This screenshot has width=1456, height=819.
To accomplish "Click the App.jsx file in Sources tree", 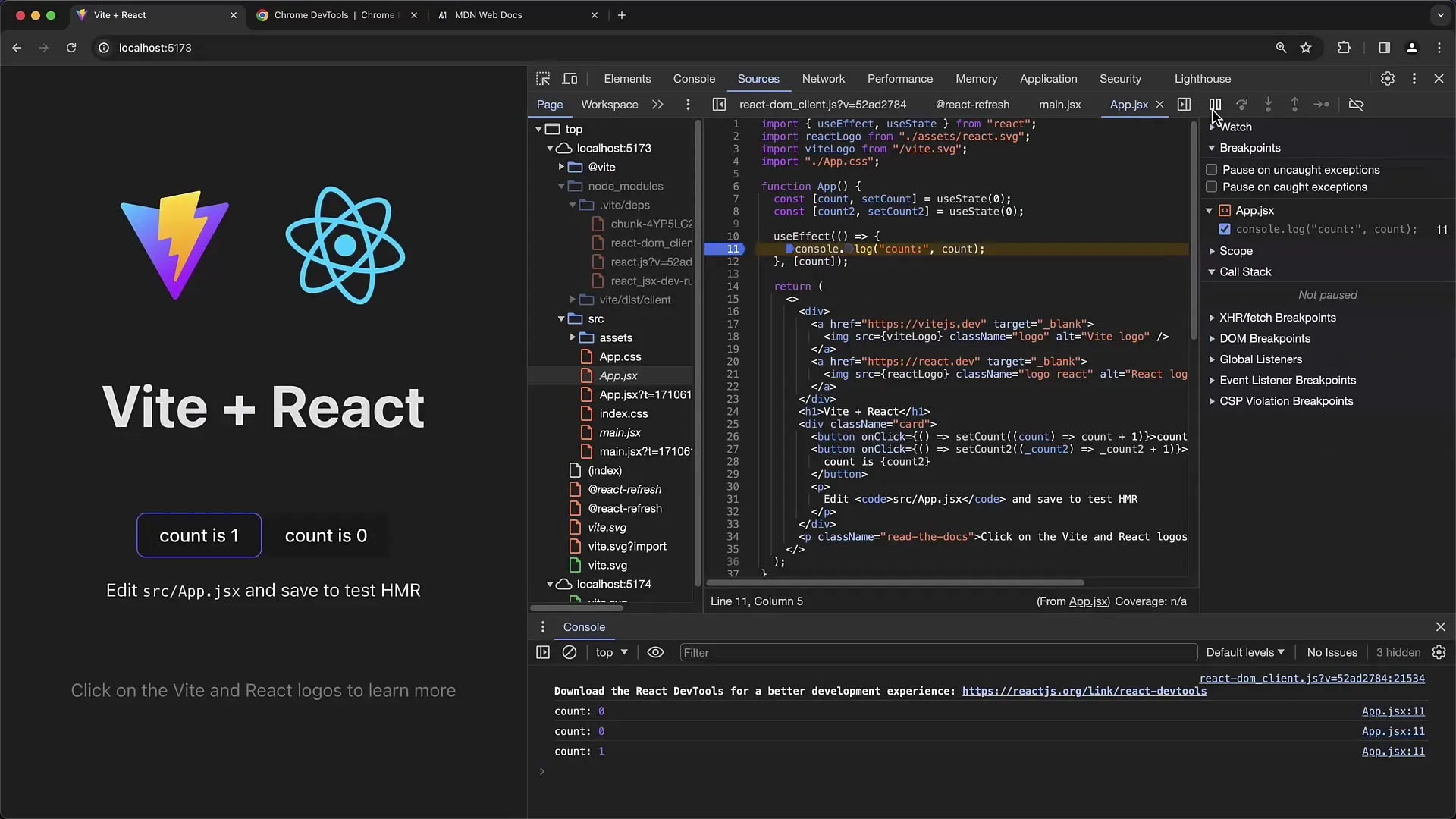I will click(x=619, y=375).
